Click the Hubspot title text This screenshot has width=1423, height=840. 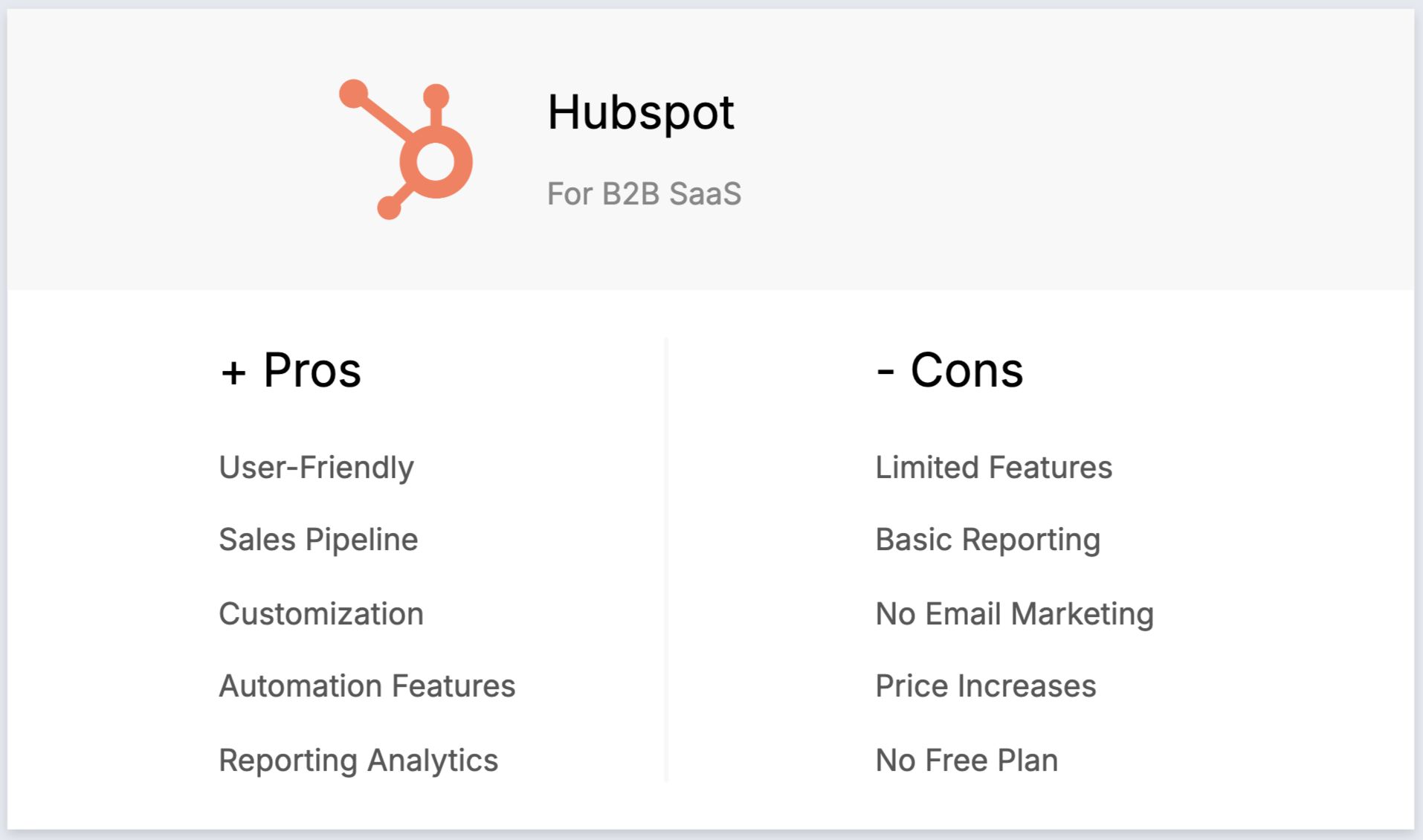click(640, 112)
